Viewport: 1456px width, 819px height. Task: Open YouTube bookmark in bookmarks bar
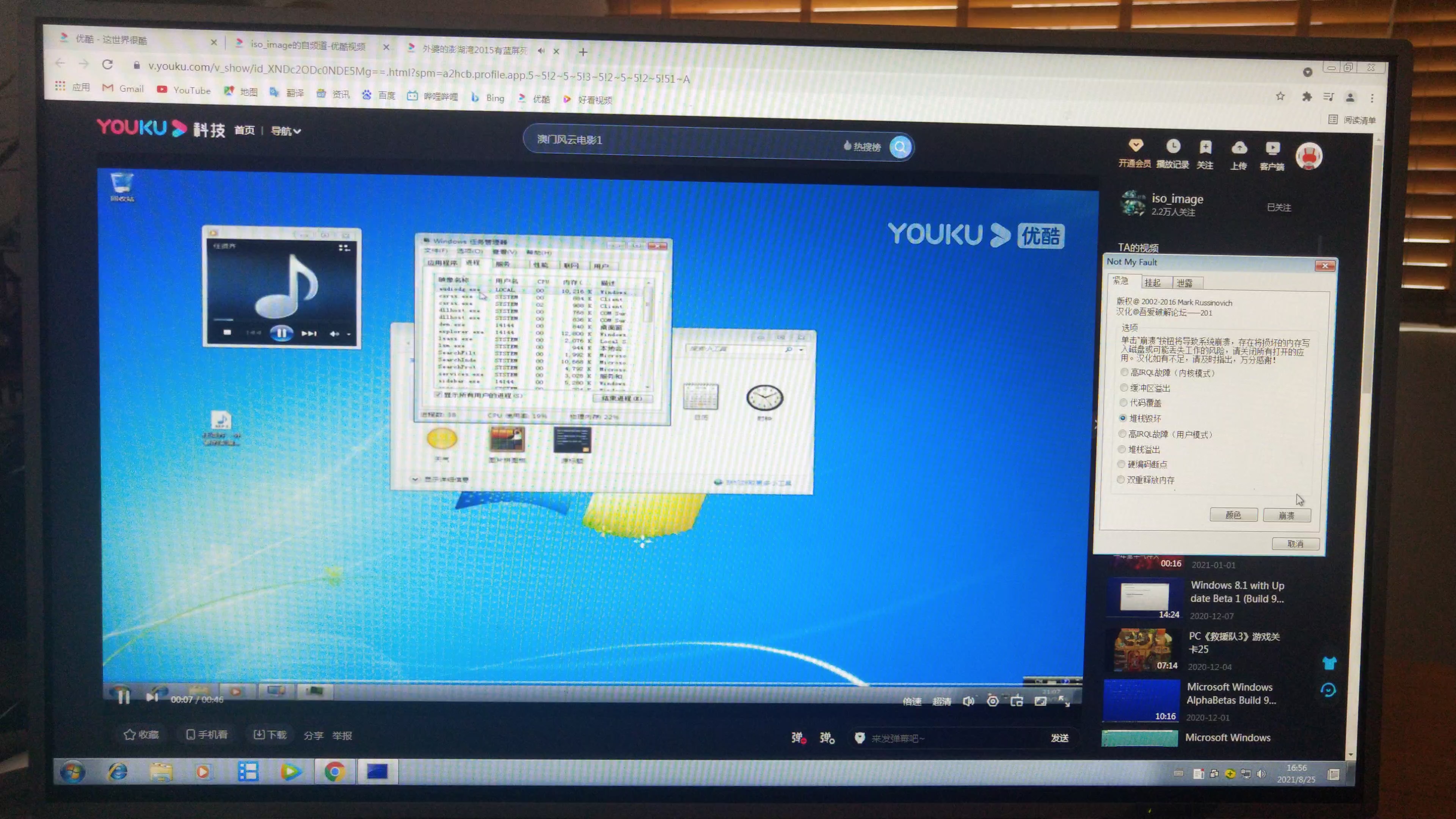184,90
